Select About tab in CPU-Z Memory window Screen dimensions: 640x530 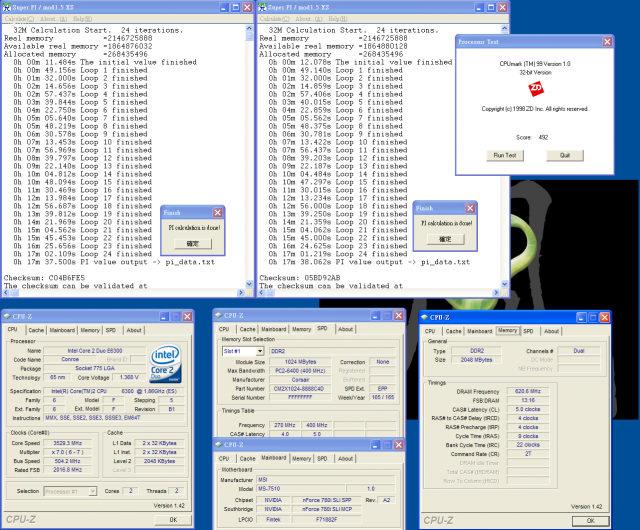[551, 331]
